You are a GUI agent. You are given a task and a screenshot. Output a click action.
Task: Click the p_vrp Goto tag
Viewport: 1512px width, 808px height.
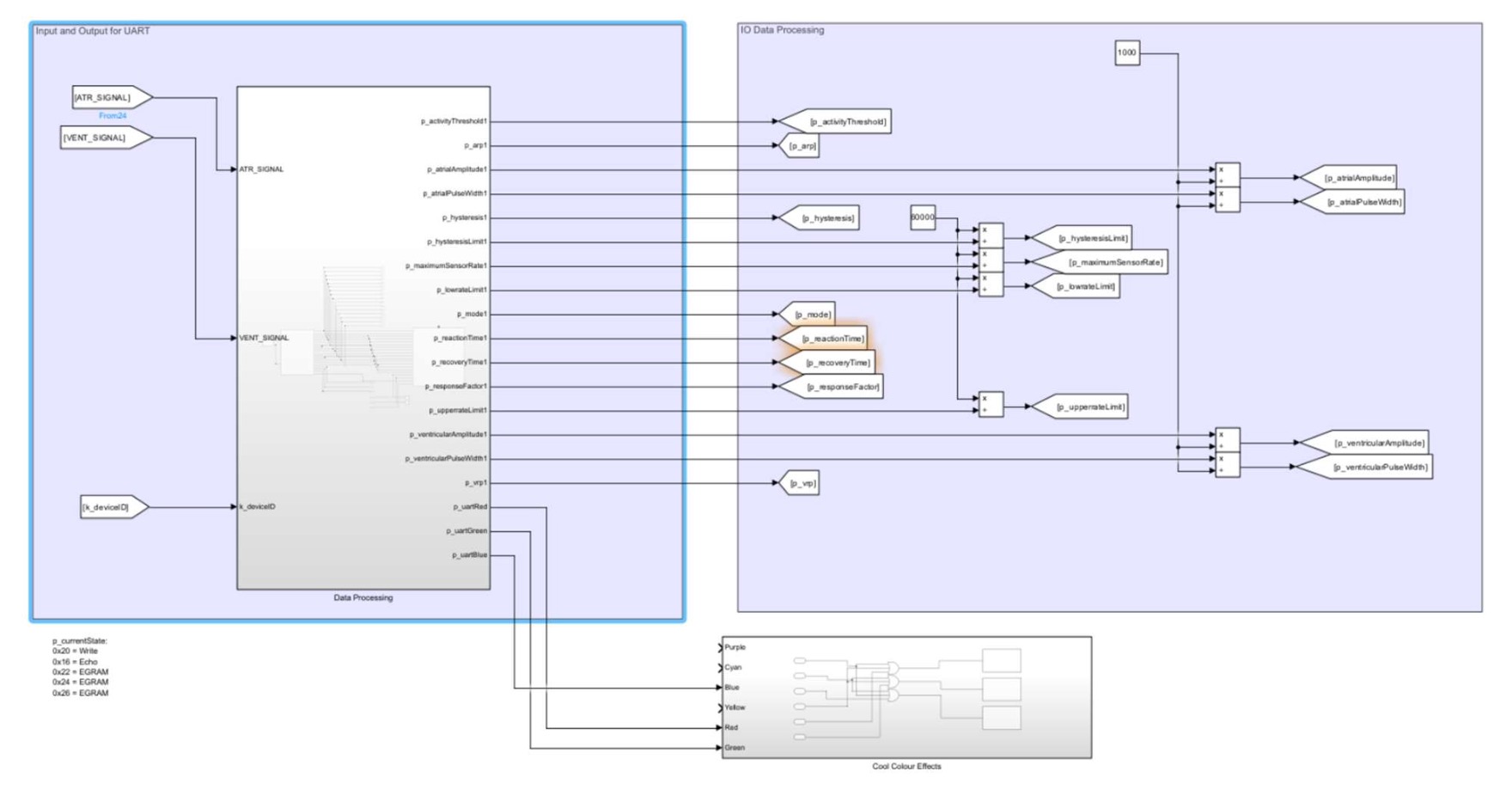(x=798, y=483)
